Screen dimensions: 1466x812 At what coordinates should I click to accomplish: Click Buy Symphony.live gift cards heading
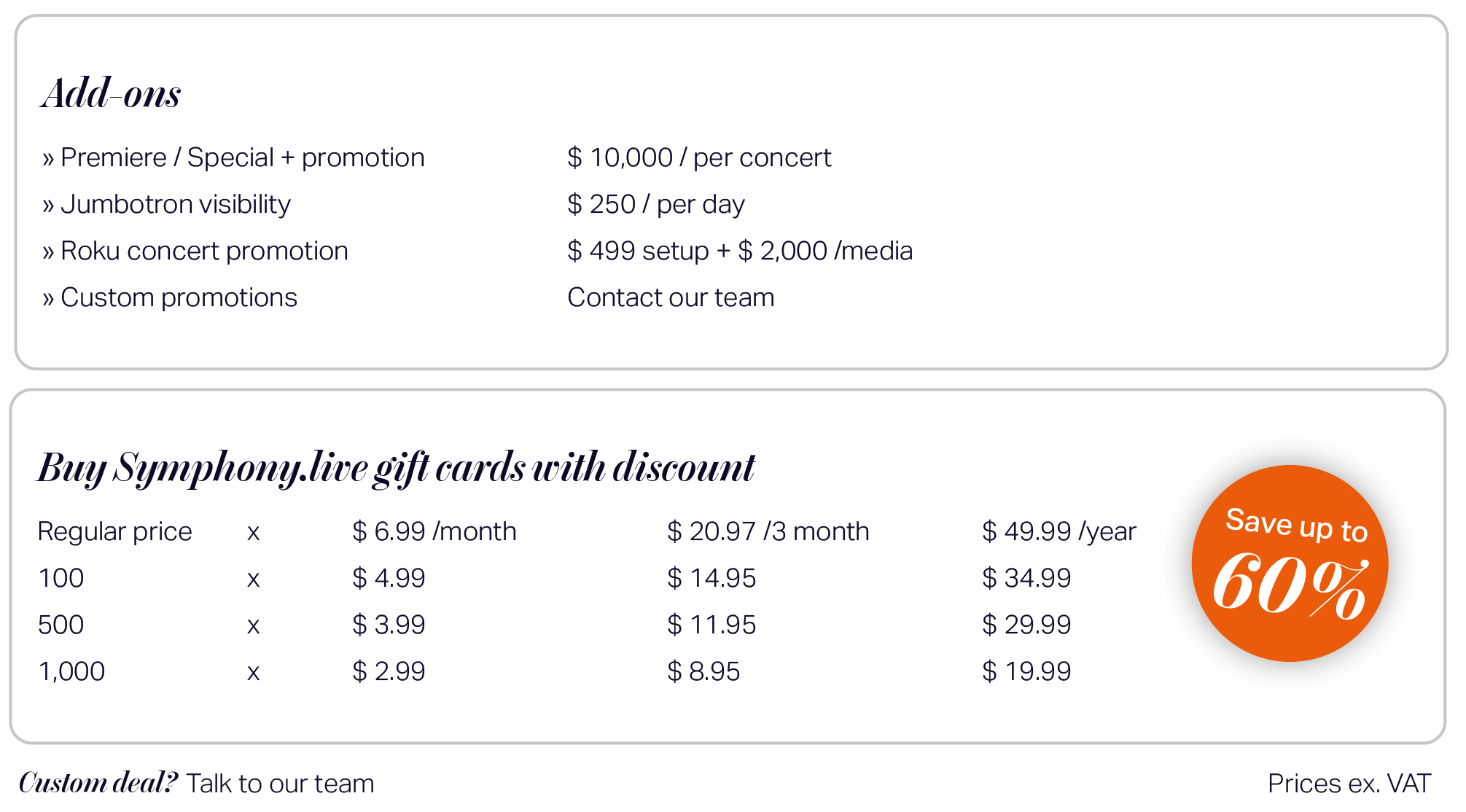396,467
